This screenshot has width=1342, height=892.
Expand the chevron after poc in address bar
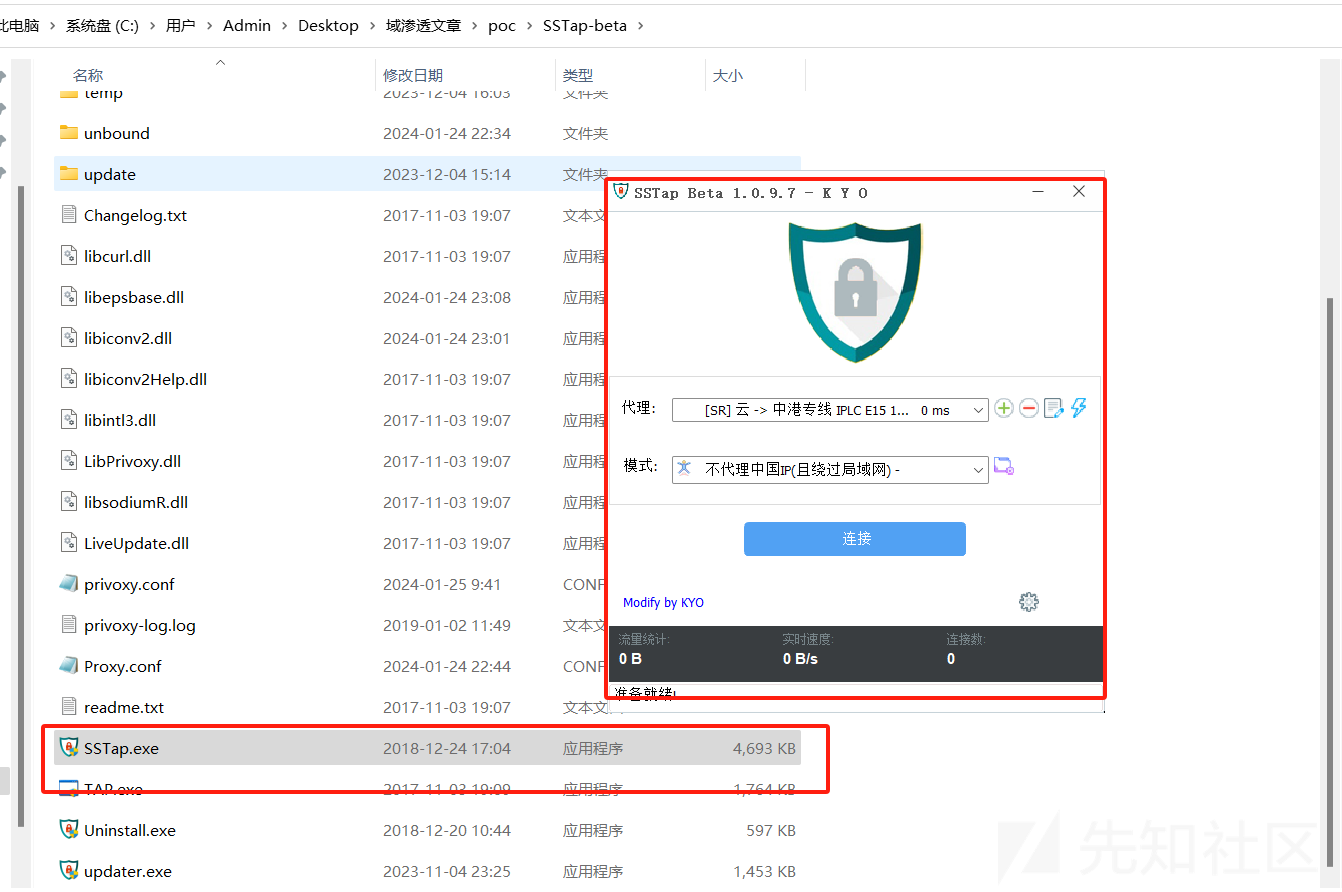click(529, 26)
